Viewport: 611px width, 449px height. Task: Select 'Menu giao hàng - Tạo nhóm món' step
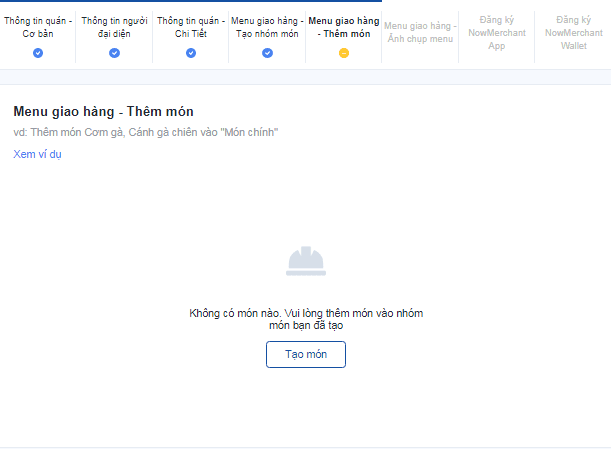tap(267, 27)
